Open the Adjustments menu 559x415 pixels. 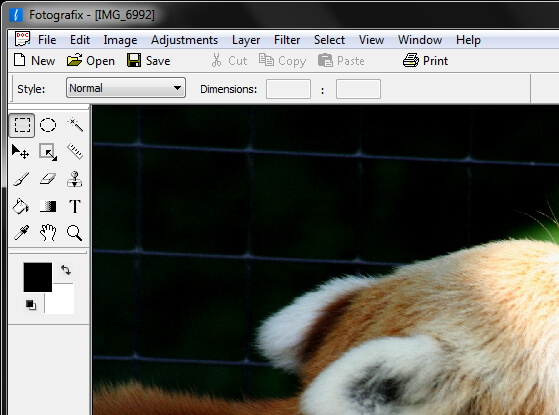click(x=184, y=40)
